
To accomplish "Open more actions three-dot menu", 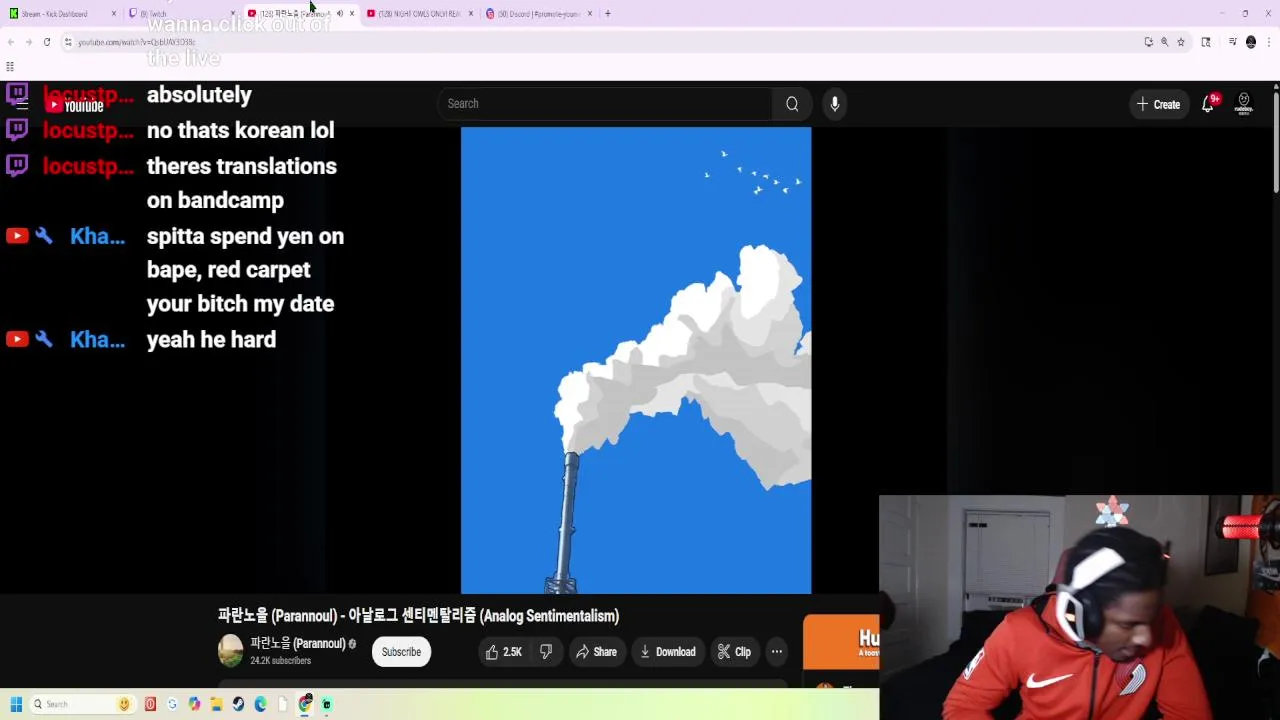I will point(776,652).
